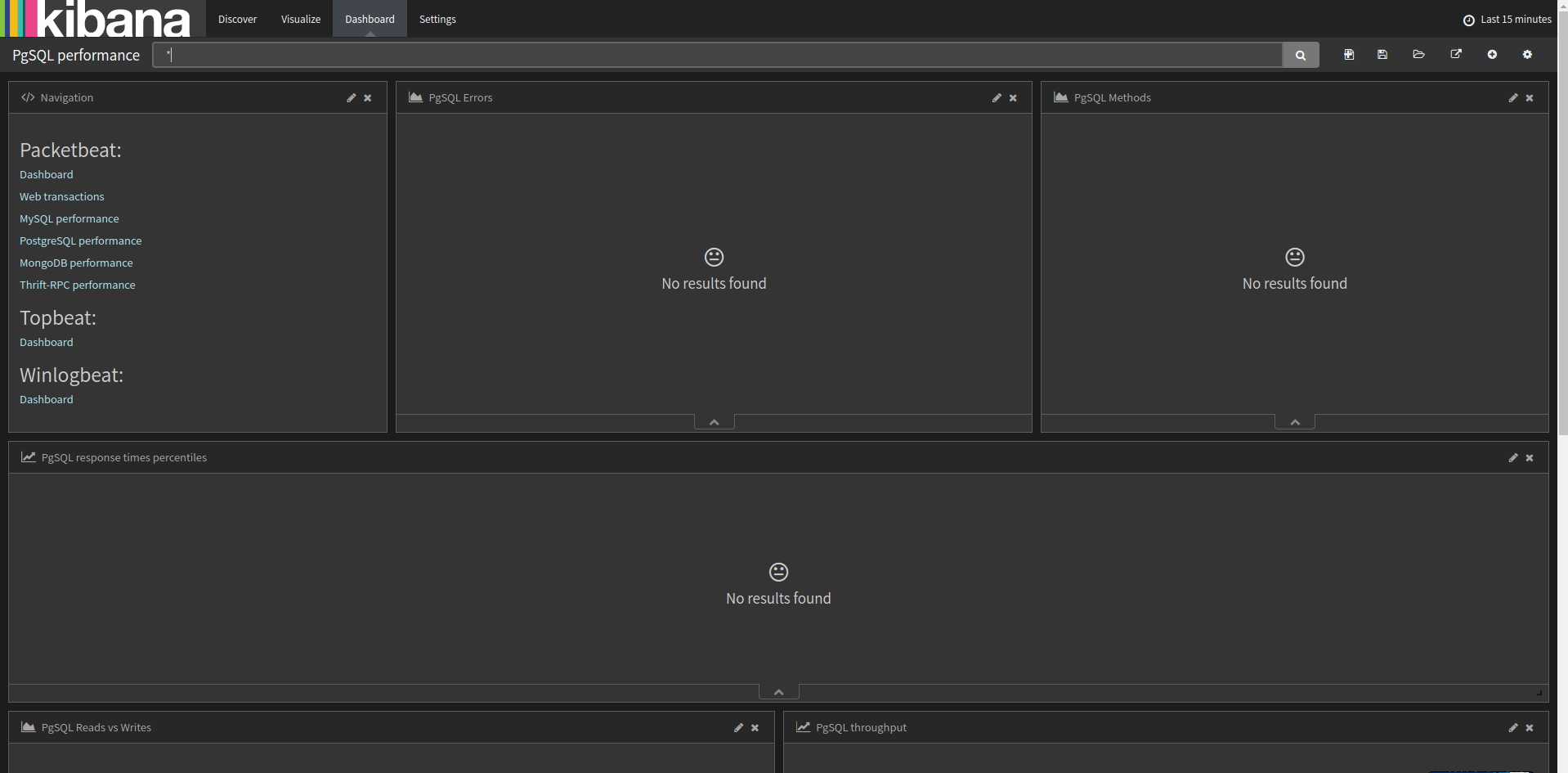Open the Winlogbeat Dashboard link
This screenshot has width=1568, height=773.
tap(47, 400)
